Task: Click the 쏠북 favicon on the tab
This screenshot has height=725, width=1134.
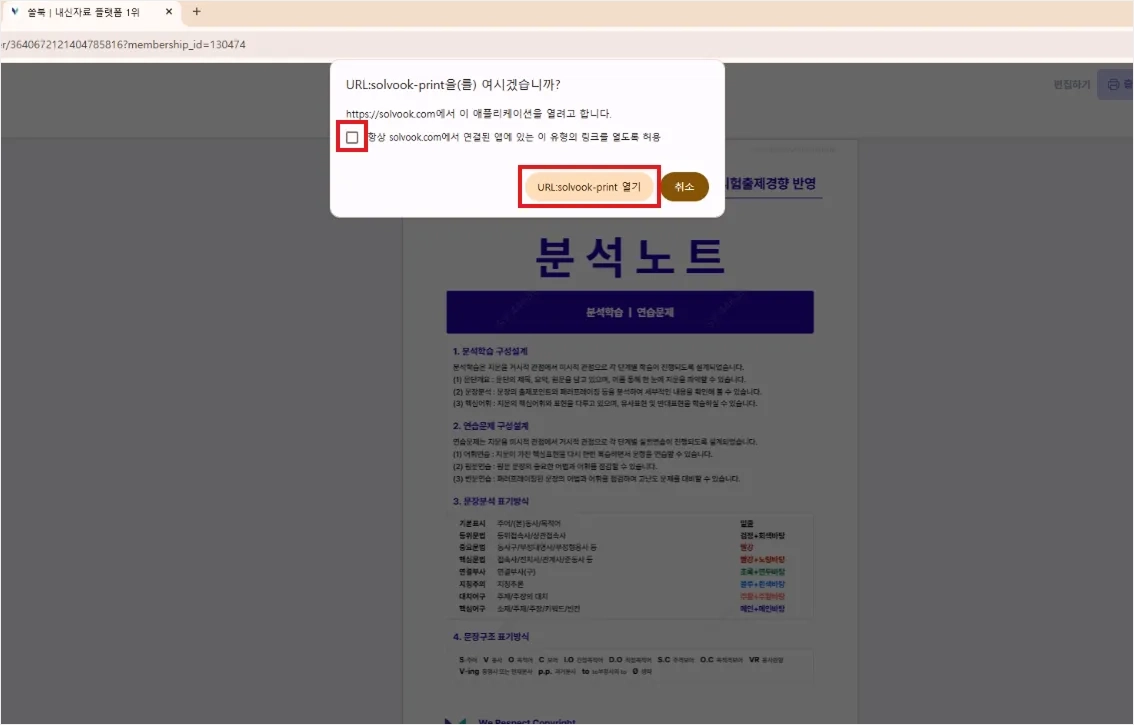Action: pos(14,12)
